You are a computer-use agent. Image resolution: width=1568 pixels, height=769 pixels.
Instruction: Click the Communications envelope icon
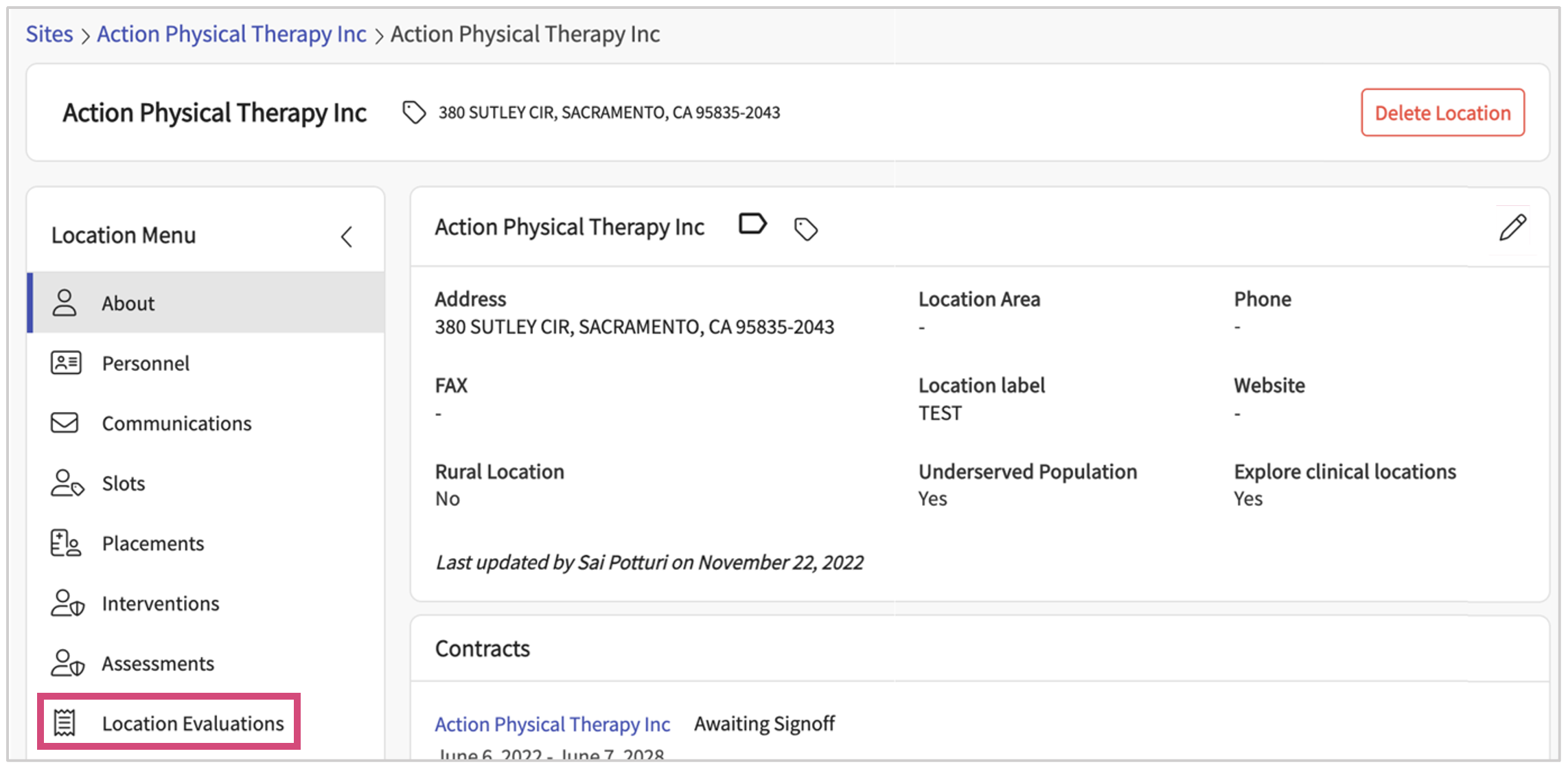65,423
